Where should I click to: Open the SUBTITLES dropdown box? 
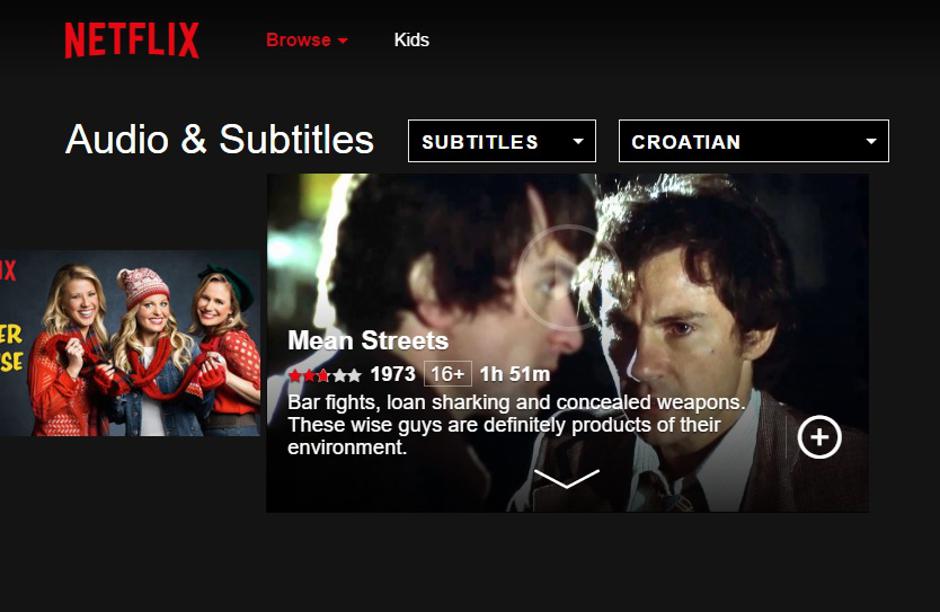pyautogui.click(x=502, y=141)
